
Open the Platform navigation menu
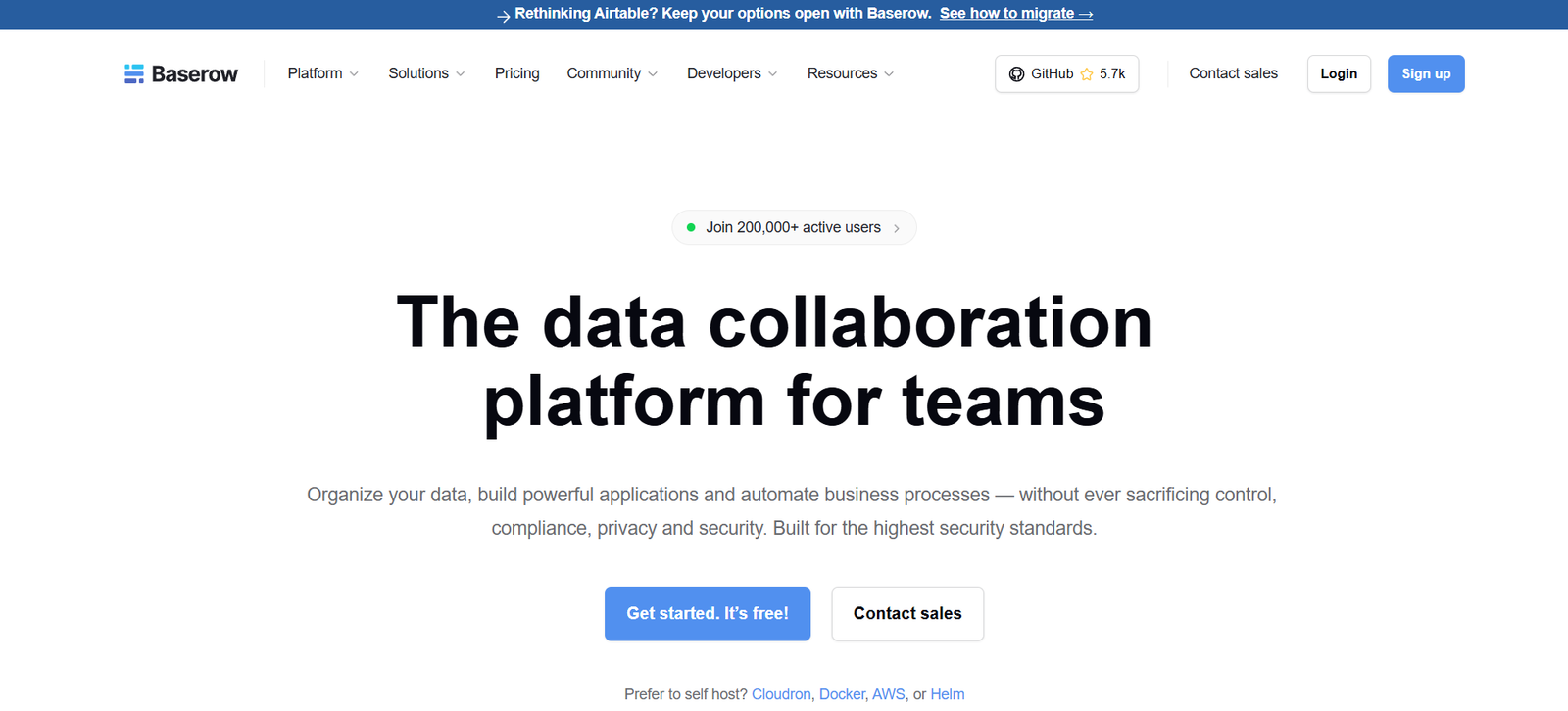tap(323, 73)
